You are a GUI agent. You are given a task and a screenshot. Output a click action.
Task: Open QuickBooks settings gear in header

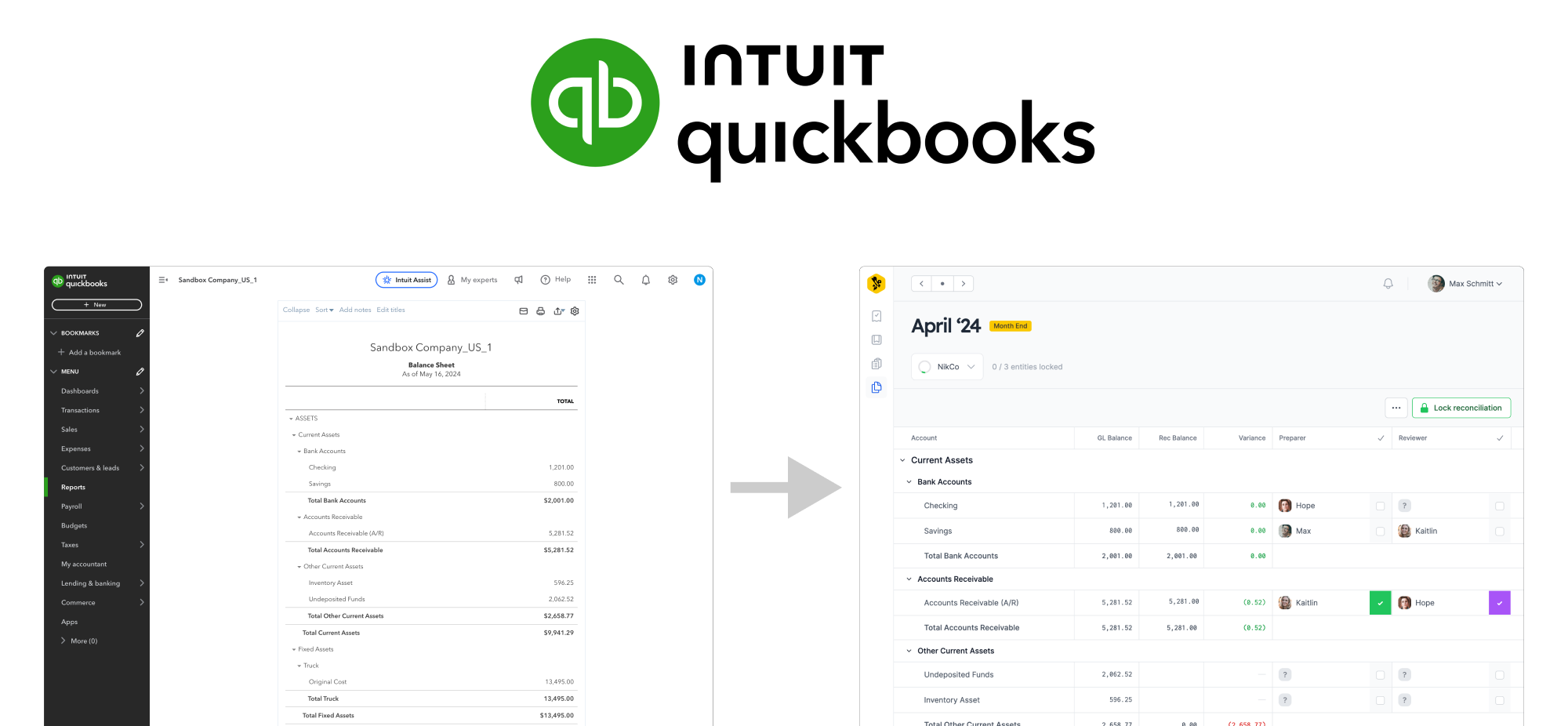tap(673, 280)
